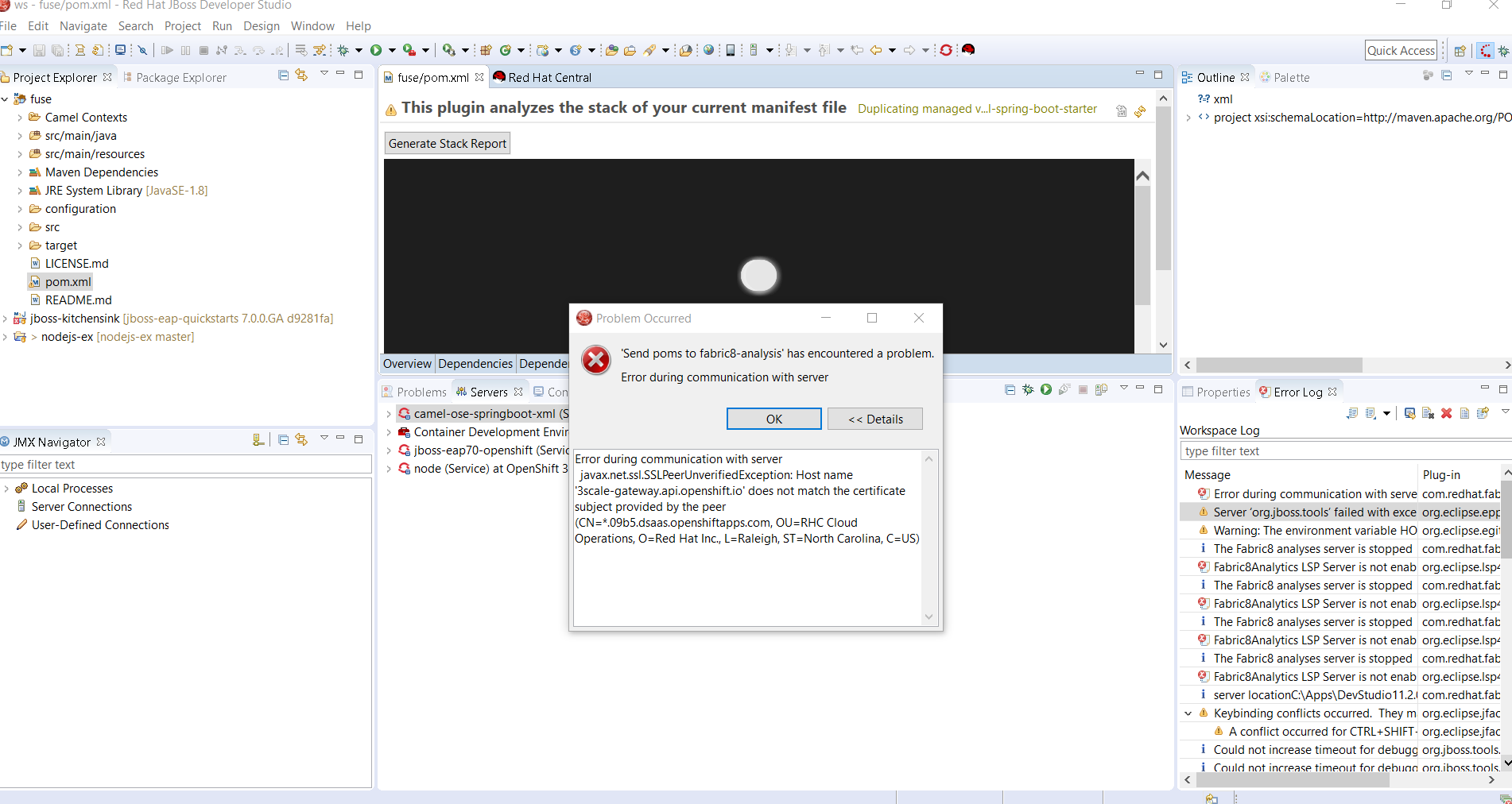This screenshot has height=804, width=1512.
Task: Click the Error Log filter text field
Action: [x=1345, y=451]
